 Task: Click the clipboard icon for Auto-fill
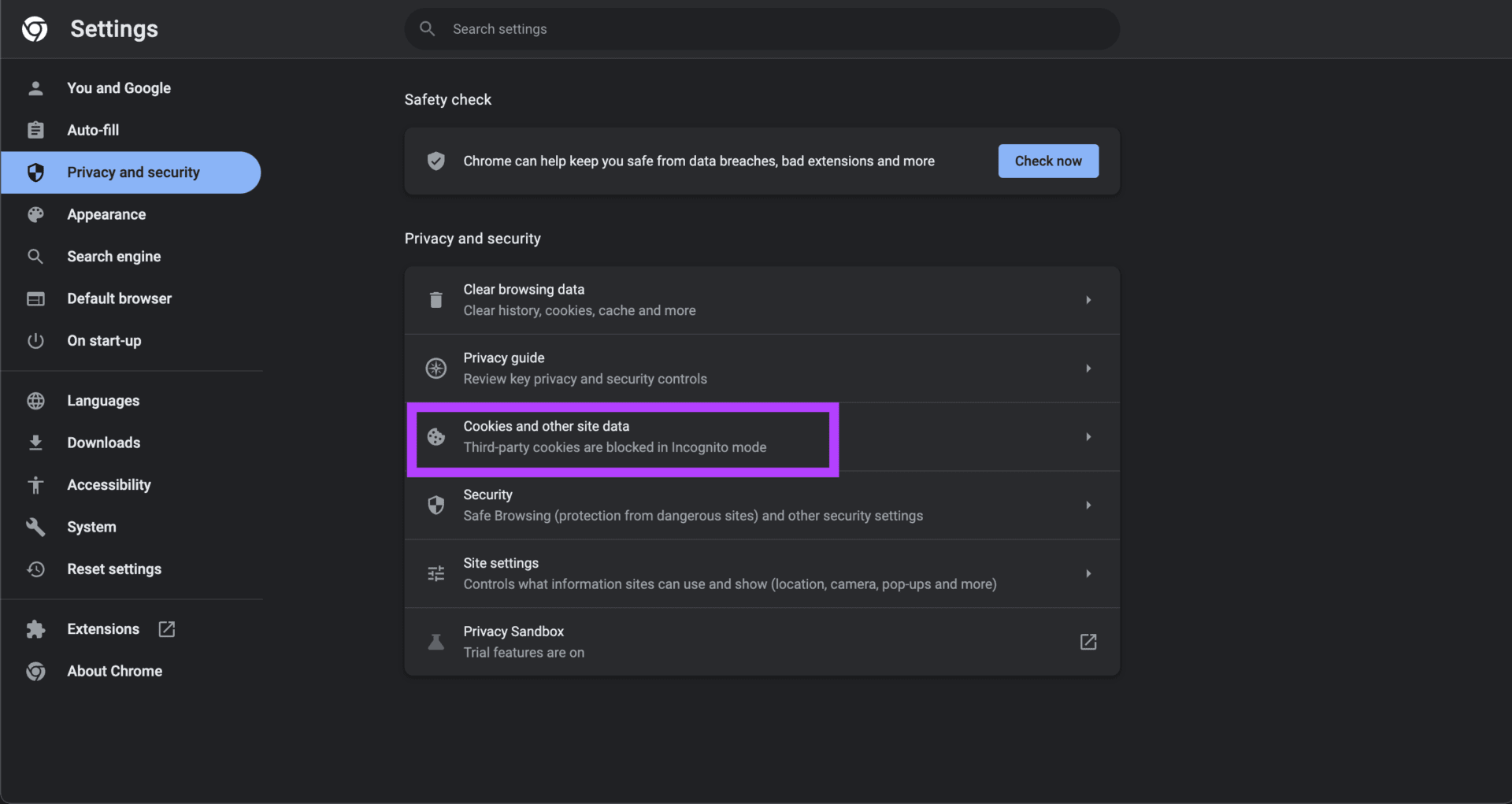point(35,130)
